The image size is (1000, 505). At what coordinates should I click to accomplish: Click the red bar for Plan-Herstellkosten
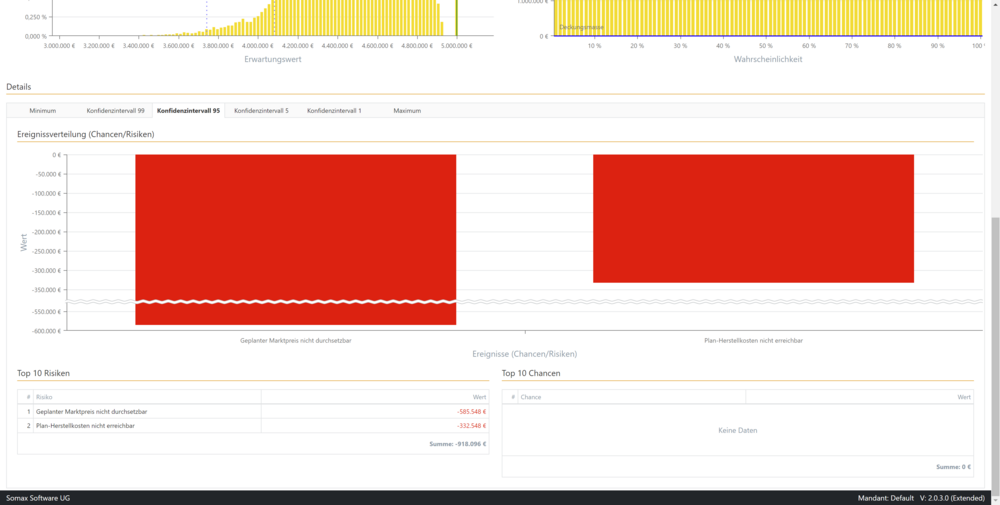point(753,218)
